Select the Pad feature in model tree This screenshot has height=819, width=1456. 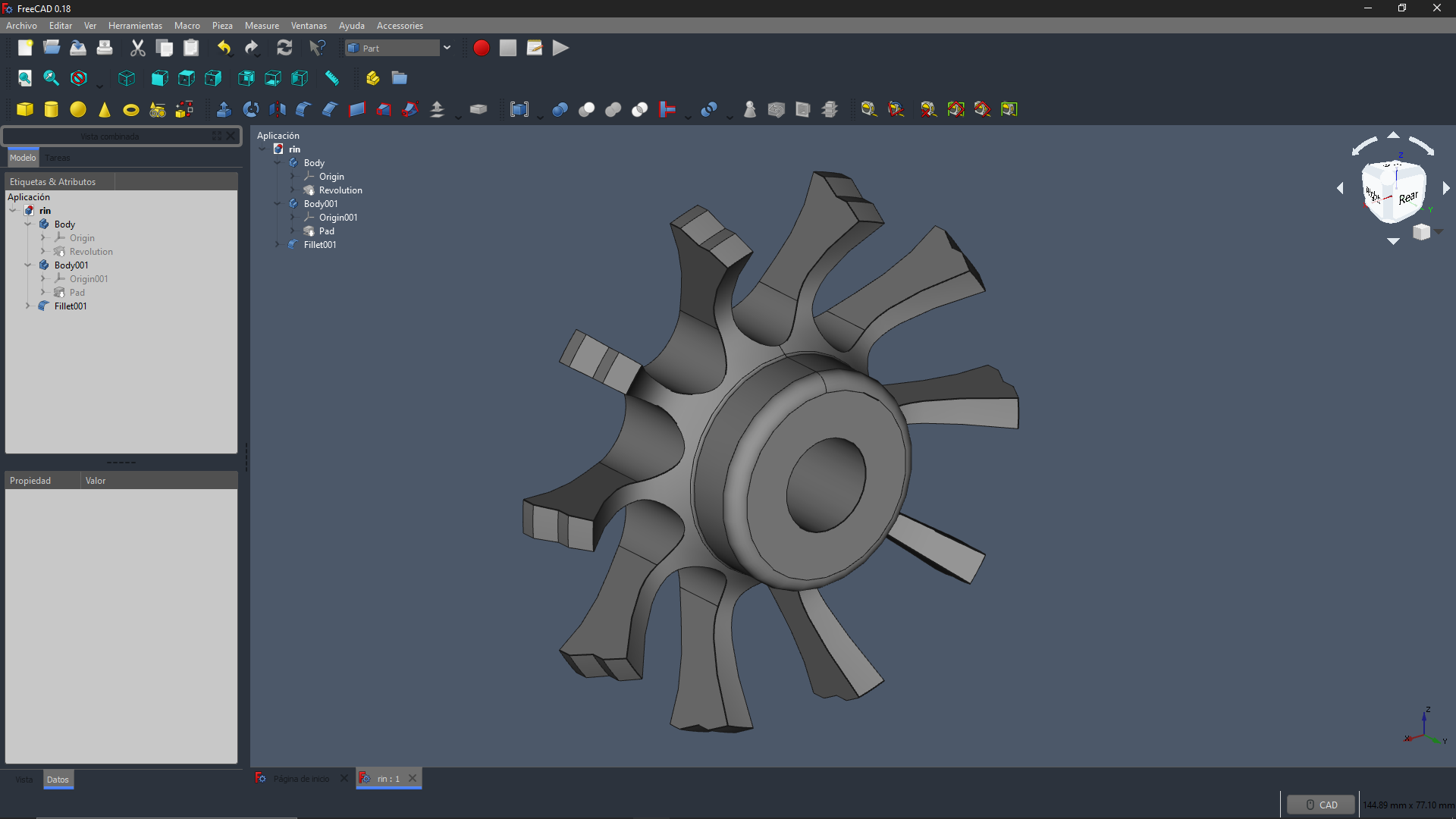pyautogui.click(x=77, y=293)
